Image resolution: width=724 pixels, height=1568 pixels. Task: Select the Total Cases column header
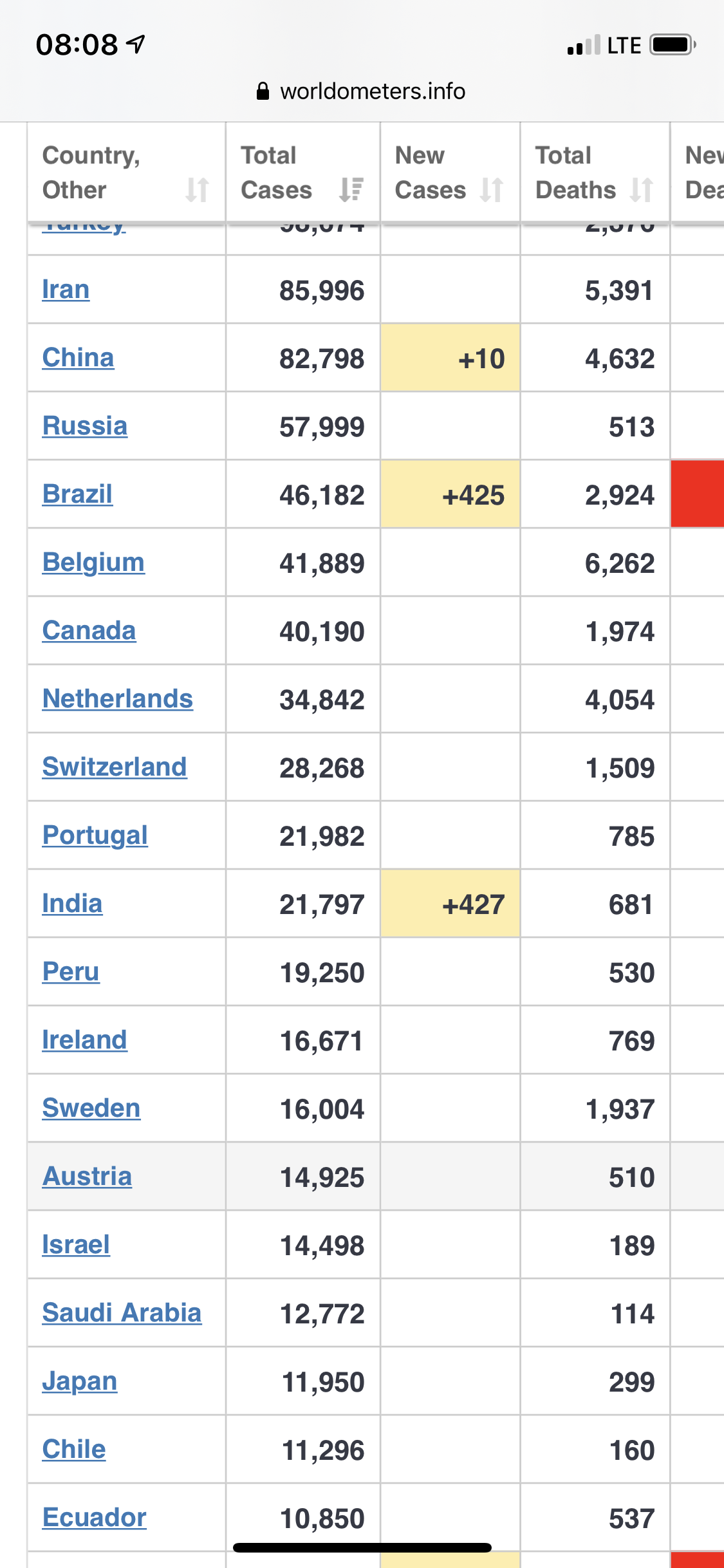(302, 172)
